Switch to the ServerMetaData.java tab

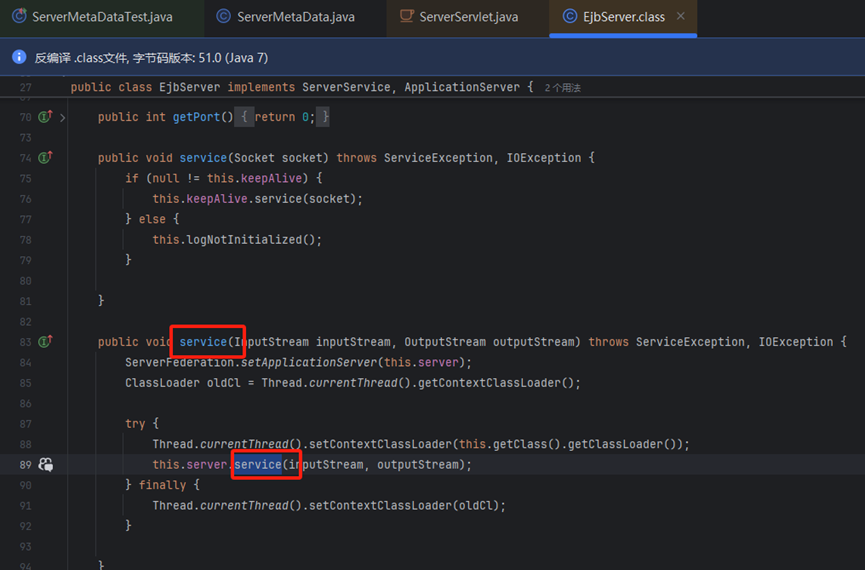click(x=295, y=17)
